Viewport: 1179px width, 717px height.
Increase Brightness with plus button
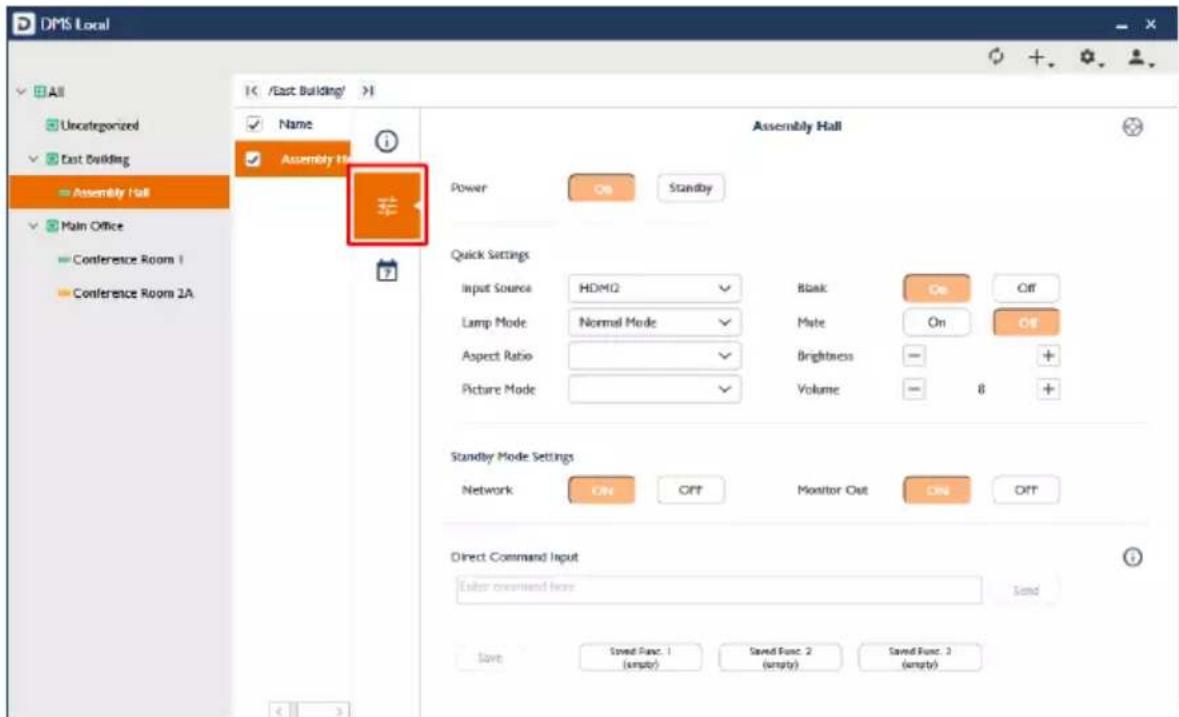click(1048, 355)
